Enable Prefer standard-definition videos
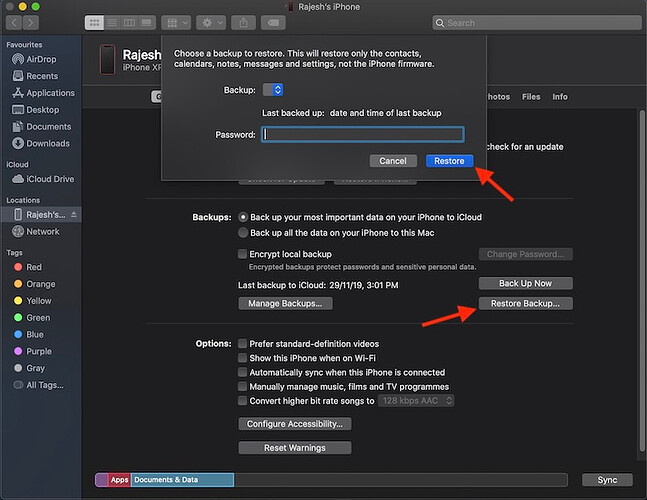647x500 pixels. [243, 344]
